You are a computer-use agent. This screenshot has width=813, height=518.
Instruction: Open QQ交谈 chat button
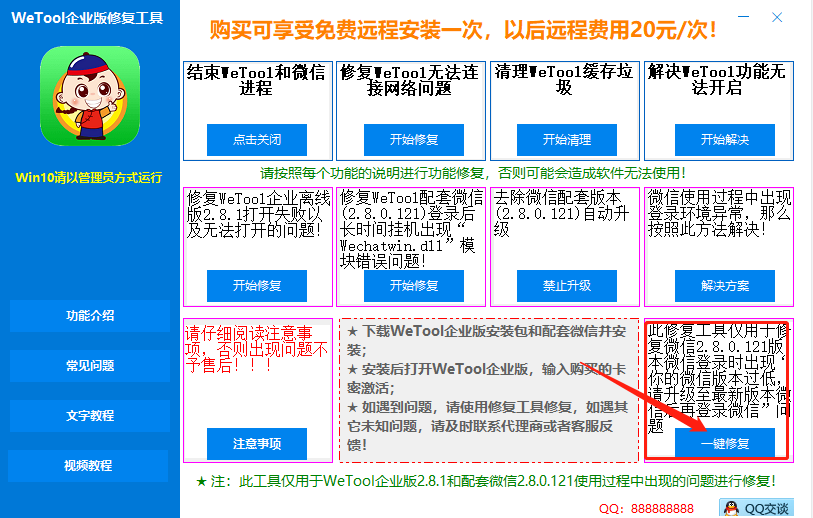(756, 508)
